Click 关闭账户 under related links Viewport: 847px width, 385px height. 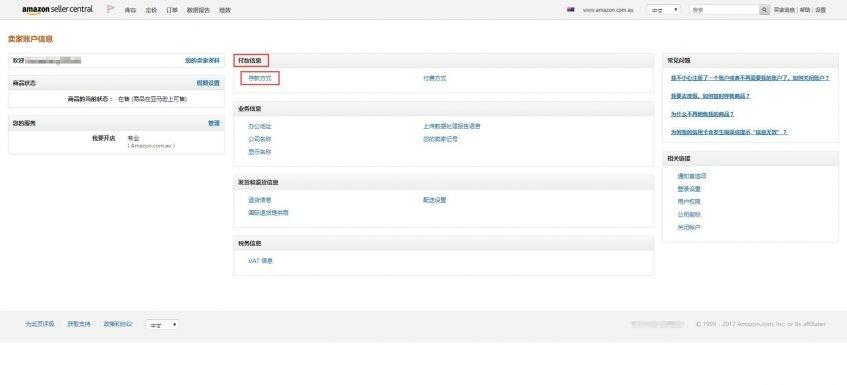[x=689, y=228]
